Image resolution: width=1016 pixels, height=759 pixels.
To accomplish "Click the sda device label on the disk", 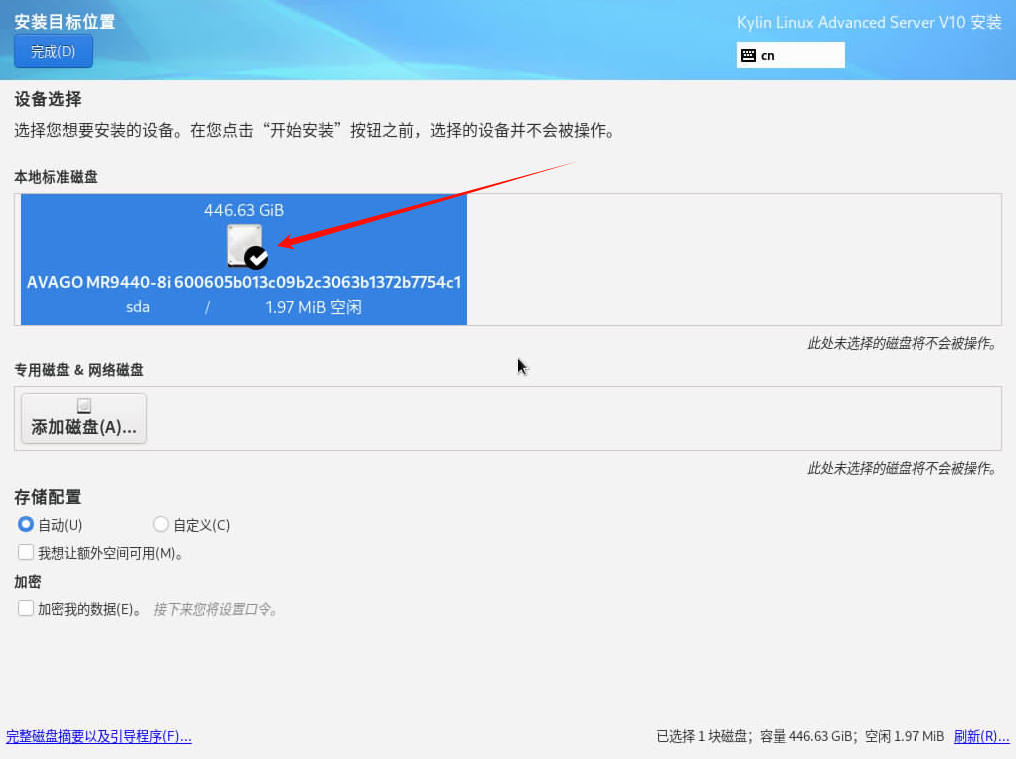I will (x=137, y=307).
